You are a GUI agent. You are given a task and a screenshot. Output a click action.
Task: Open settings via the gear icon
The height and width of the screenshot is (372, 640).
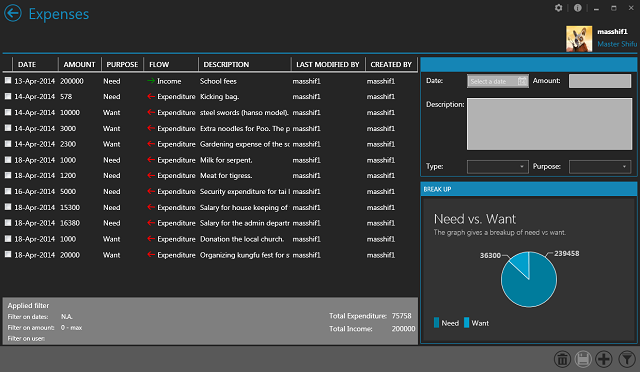click(x=558, y=8)
